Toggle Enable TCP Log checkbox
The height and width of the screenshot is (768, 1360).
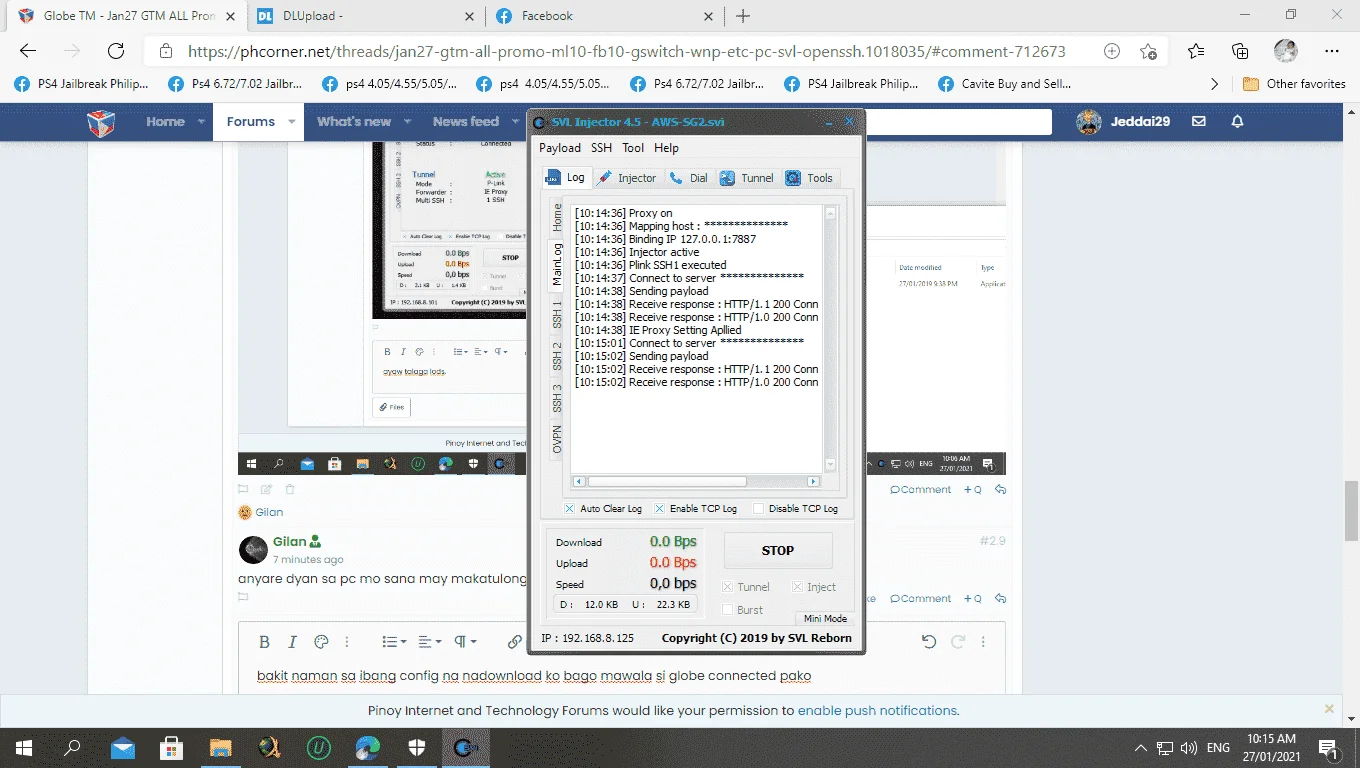659,508
